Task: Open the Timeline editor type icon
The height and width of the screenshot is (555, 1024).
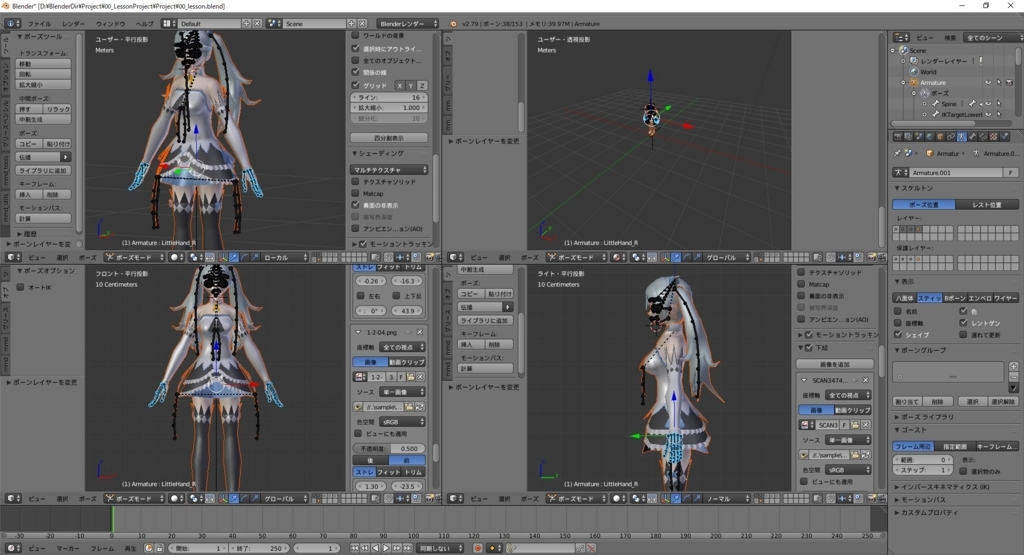Action: 12,548
